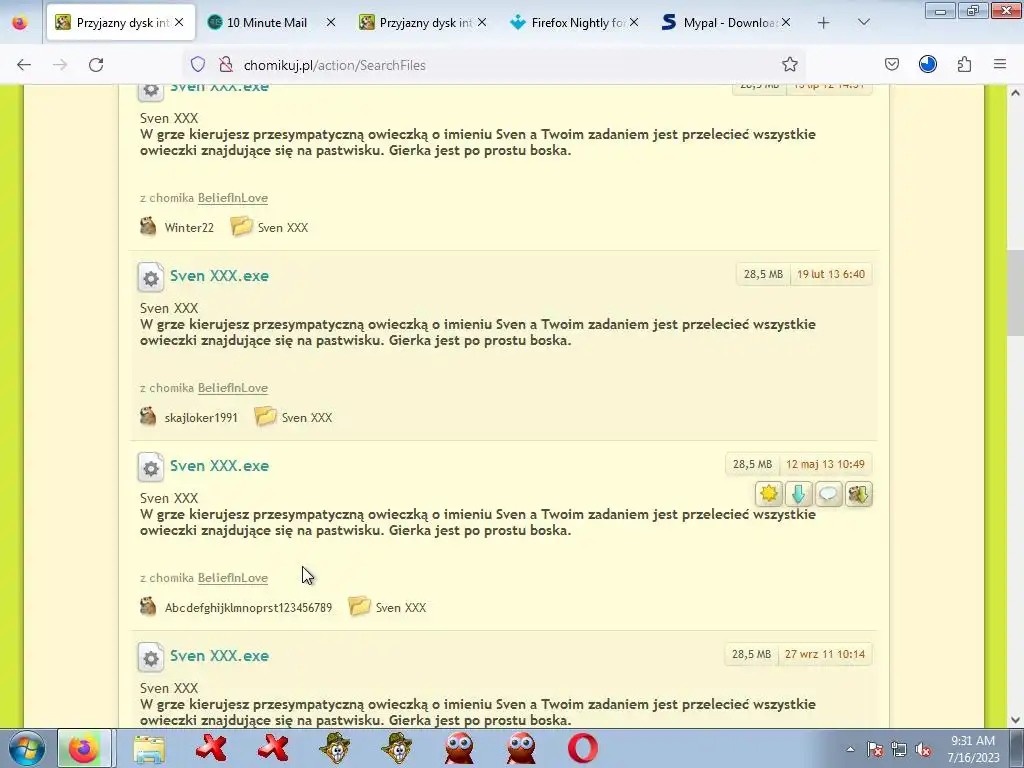
Task: Click the exe gear icon dated 27 wrz 11
Action: pos(151,658)
